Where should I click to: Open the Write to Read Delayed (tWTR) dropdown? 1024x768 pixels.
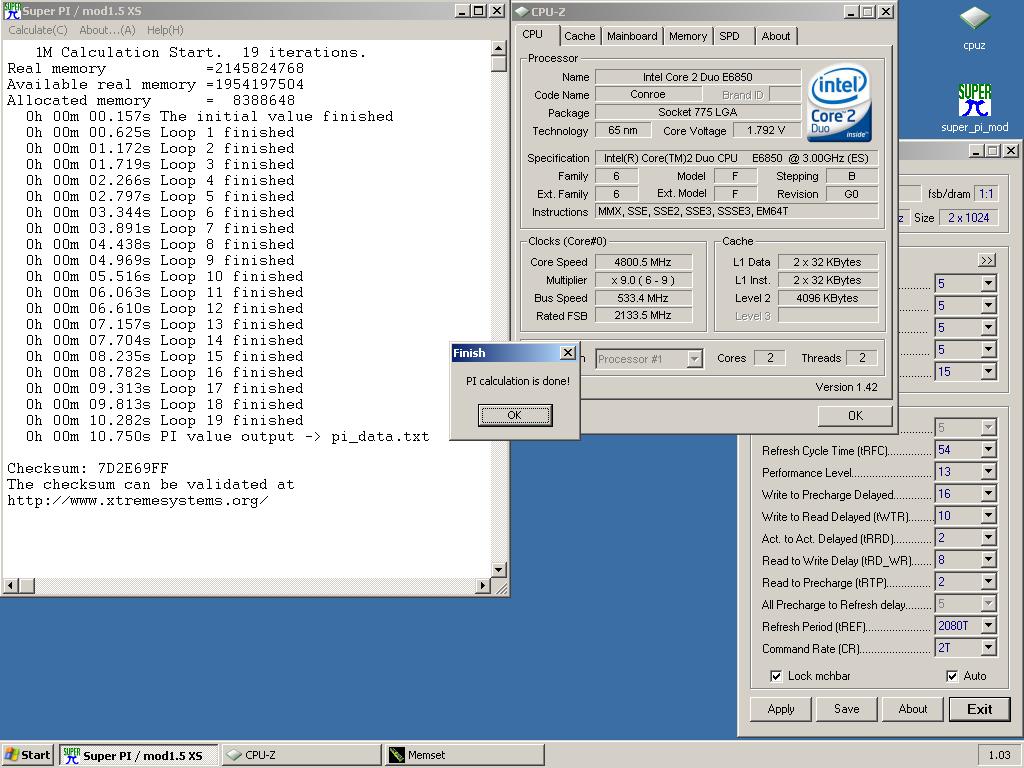coord(988,517)
